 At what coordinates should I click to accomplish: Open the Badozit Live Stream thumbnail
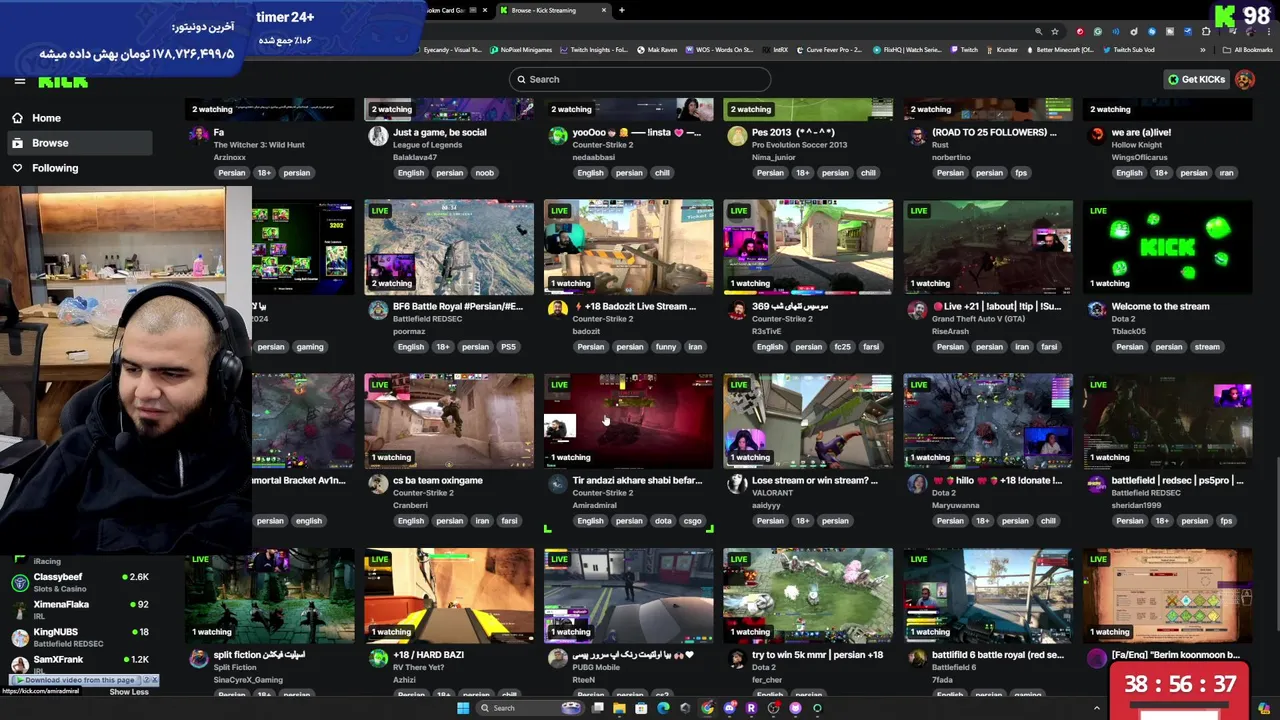628,247
